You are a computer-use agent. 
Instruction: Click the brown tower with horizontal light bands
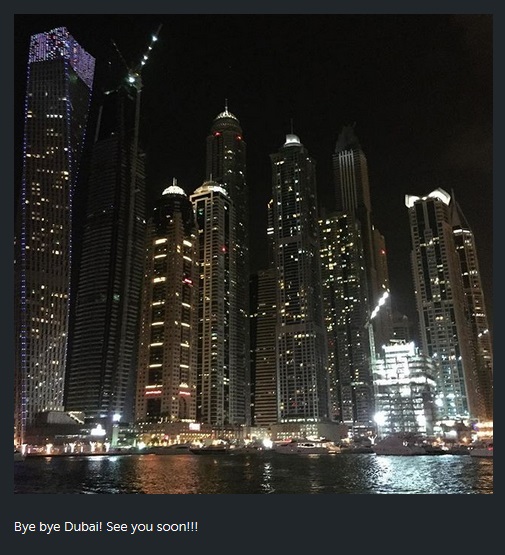tap(167, 304)
